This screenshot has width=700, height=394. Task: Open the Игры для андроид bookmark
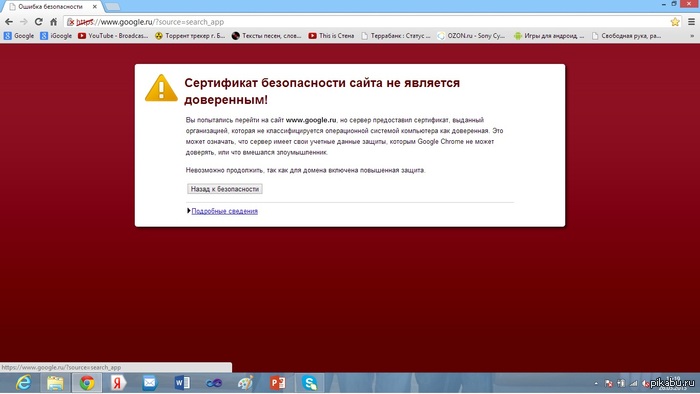(x=549, y=36)
